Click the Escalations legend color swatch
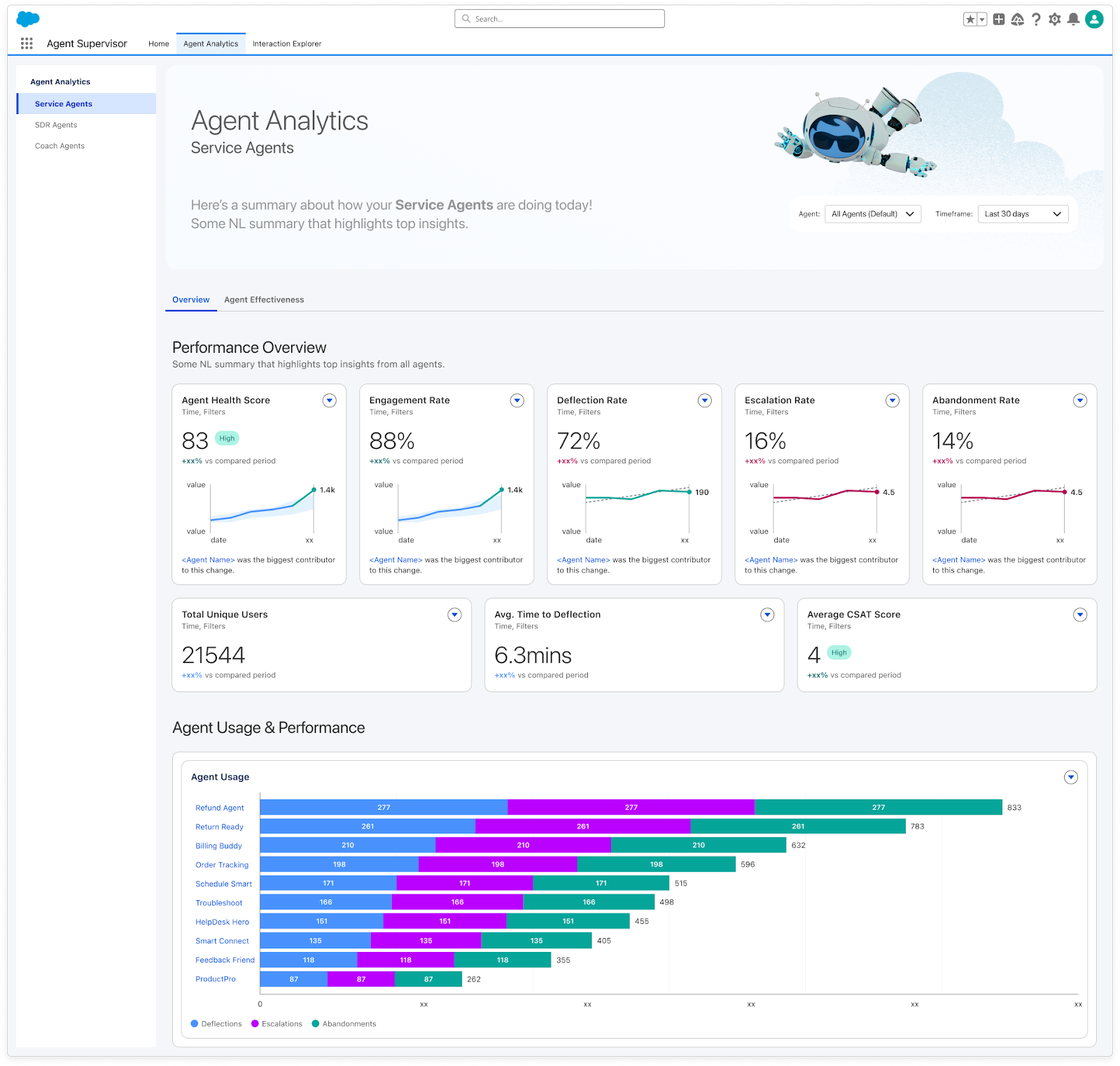Screen dimensions: 1120x1066 click(255, 1024)
